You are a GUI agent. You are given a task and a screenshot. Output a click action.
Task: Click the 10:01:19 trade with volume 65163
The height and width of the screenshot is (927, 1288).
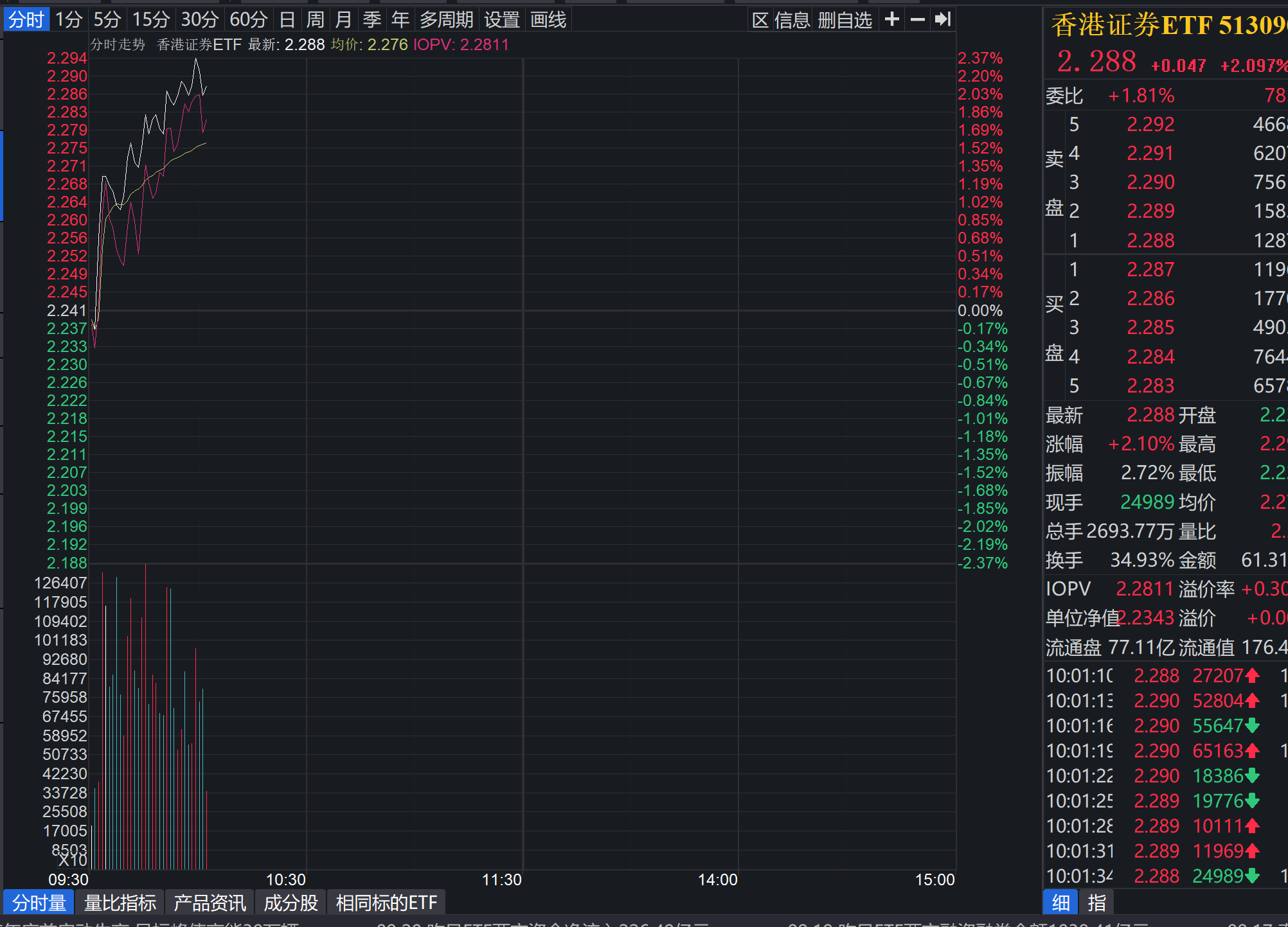pyautogui.click(x=1165, y=751)
